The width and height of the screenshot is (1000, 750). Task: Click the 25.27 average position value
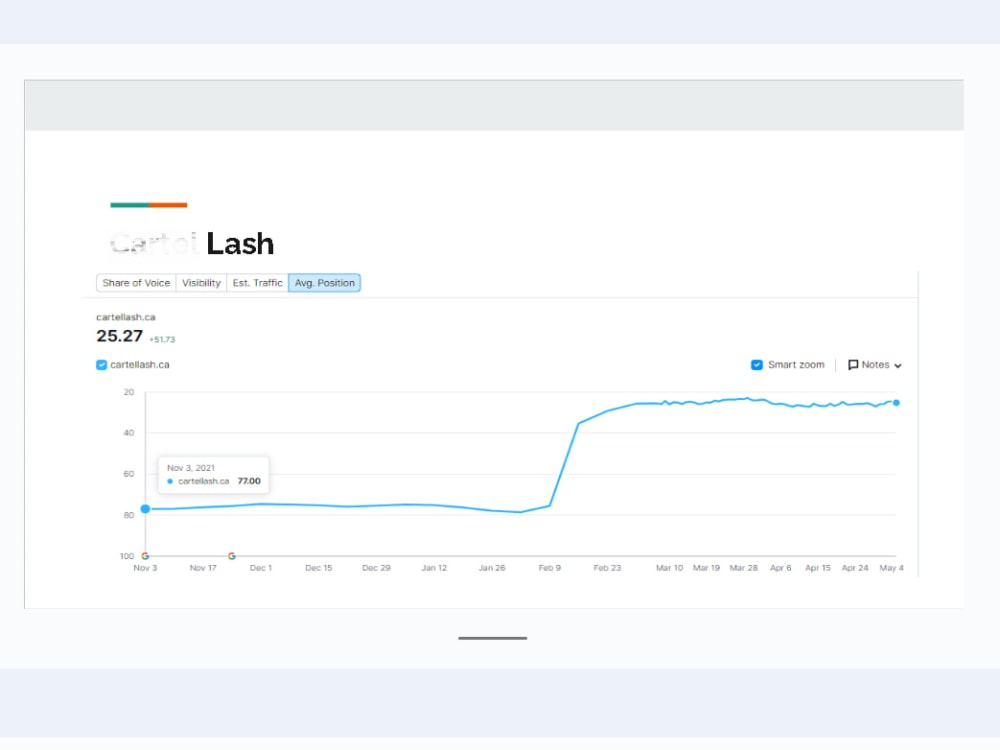pyautogui.click(x=119, y=335)
